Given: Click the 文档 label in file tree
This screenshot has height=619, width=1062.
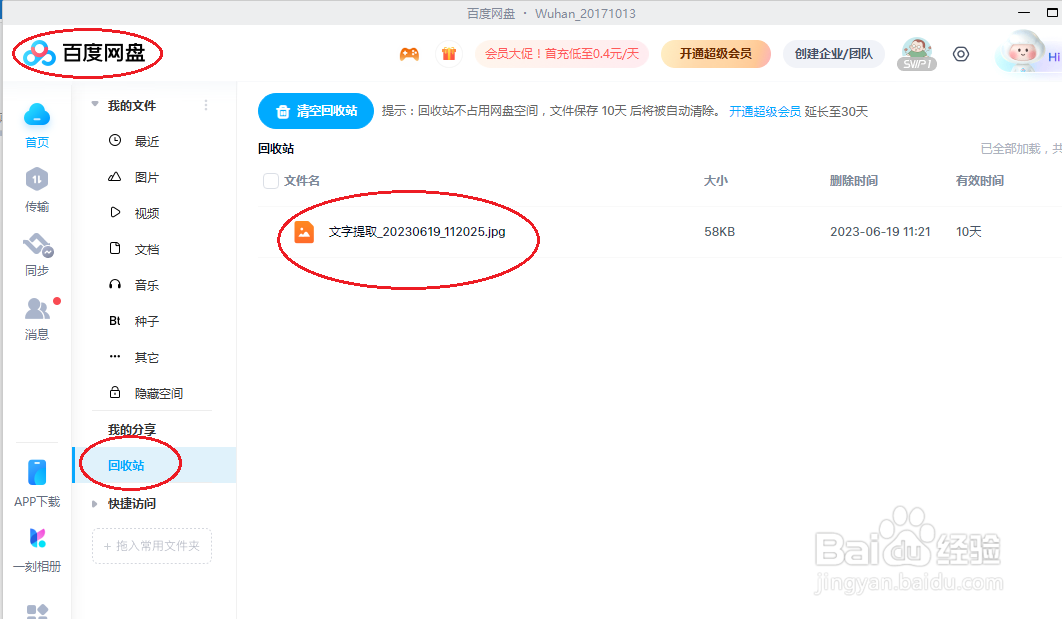Looking at the screenshot, I should click(x=147, y=249).
